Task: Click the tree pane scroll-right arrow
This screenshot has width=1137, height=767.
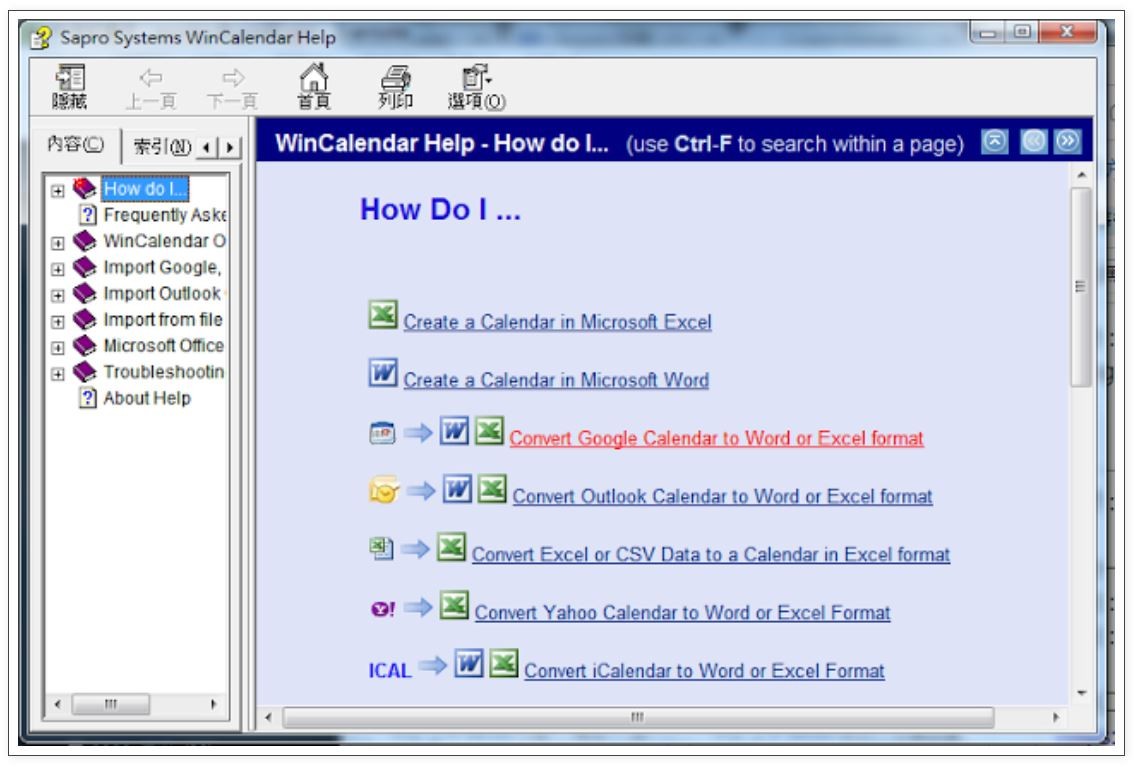Action: point(213,704)
